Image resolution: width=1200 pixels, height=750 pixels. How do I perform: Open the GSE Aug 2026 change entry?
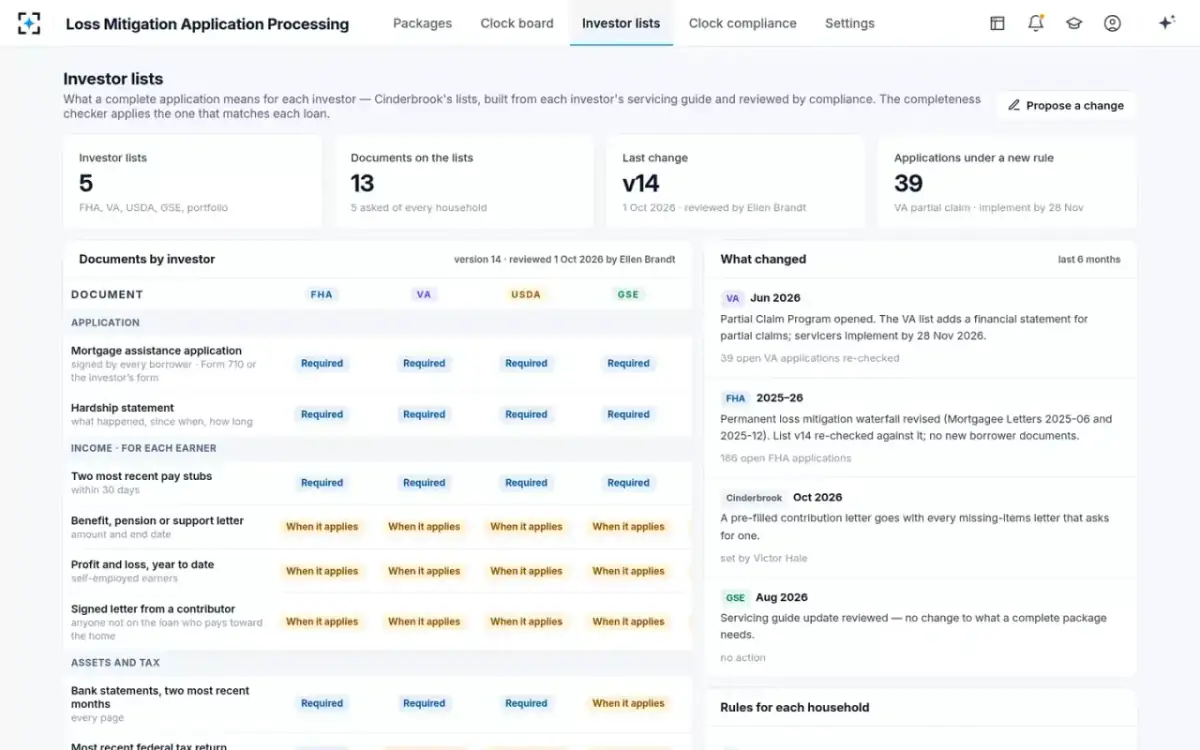pyautogui.click(x=920, y=627)
